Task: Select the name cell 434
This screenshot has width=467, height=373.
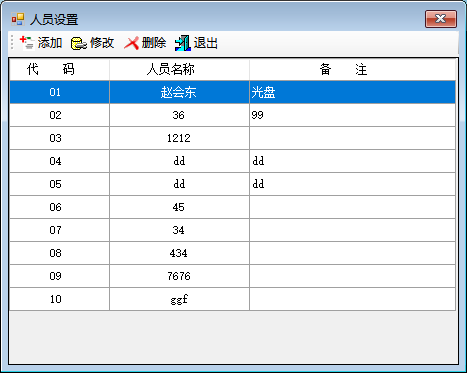Action: pos(179,253)
